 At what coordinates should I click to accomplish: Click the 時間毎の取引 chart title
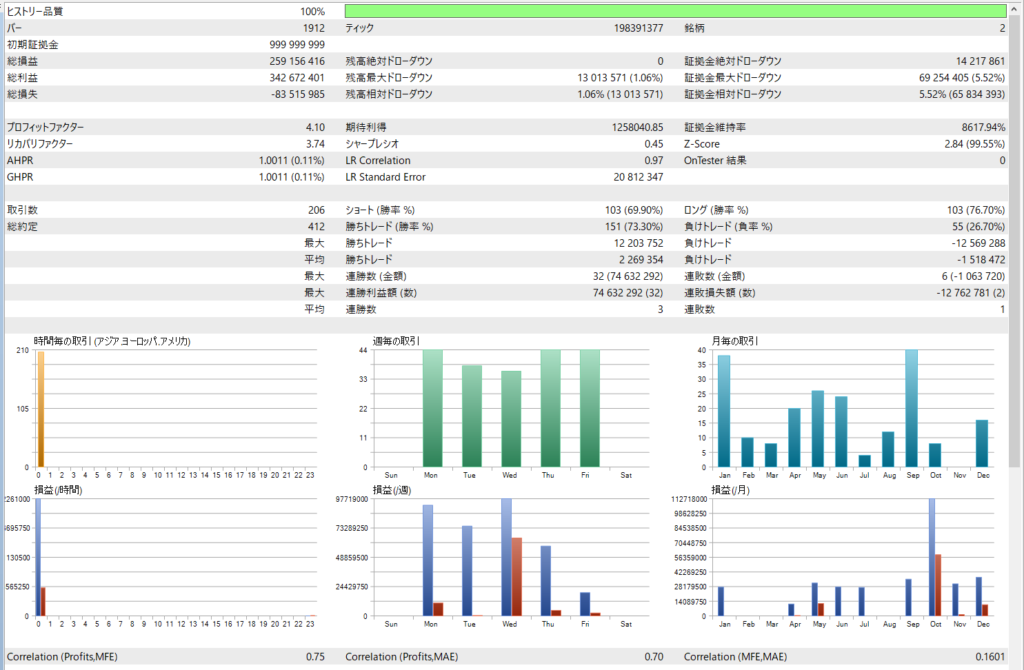click(x=112, y=341)
